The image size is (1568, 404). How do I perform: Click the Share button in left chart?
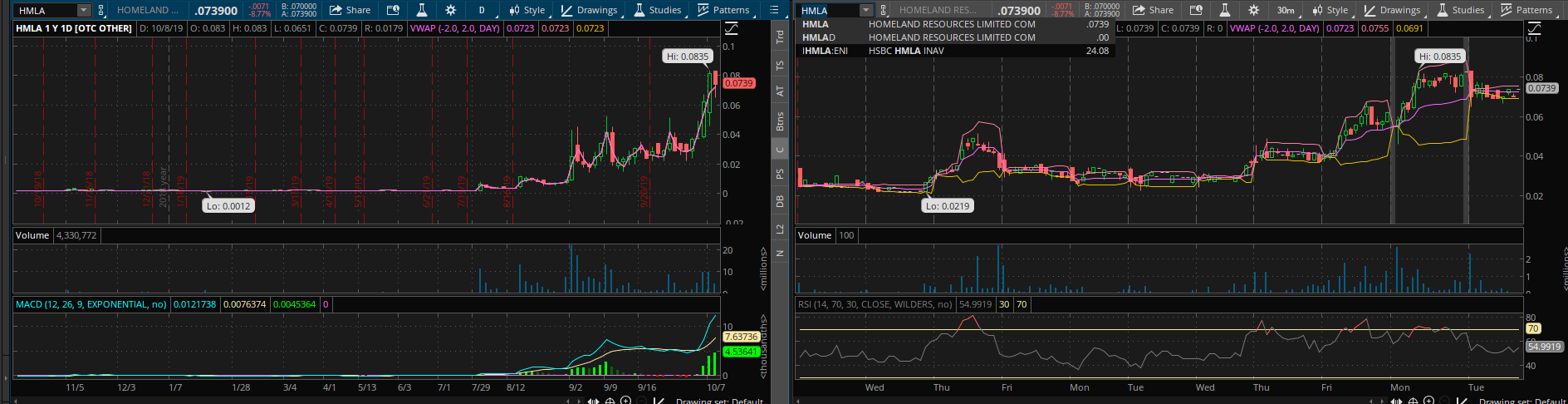click(x=350, y=10)
